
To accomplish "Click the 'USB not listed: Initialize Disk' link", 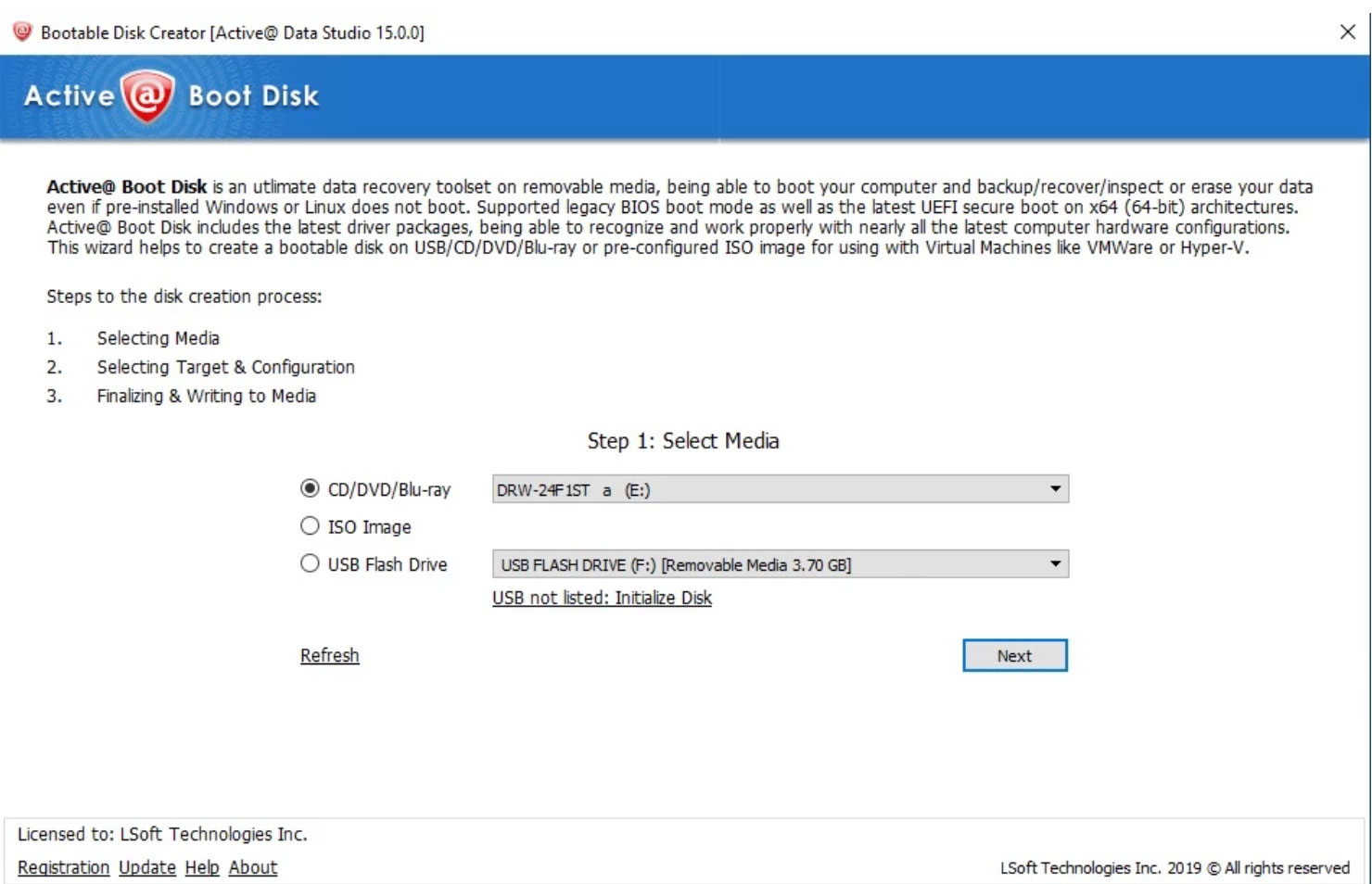I will [x=602, y=598].
